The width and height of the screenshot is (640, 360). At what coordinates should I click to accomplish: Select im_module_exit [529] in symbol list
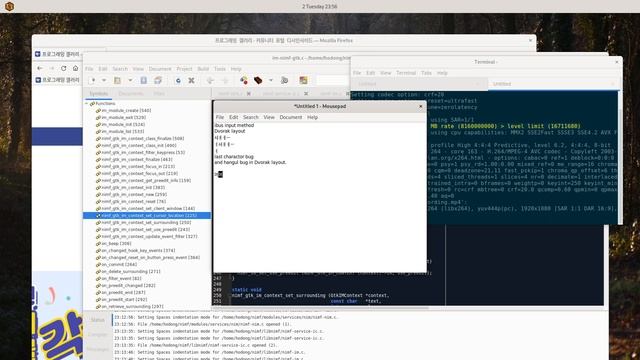click(x=124, y=118)
